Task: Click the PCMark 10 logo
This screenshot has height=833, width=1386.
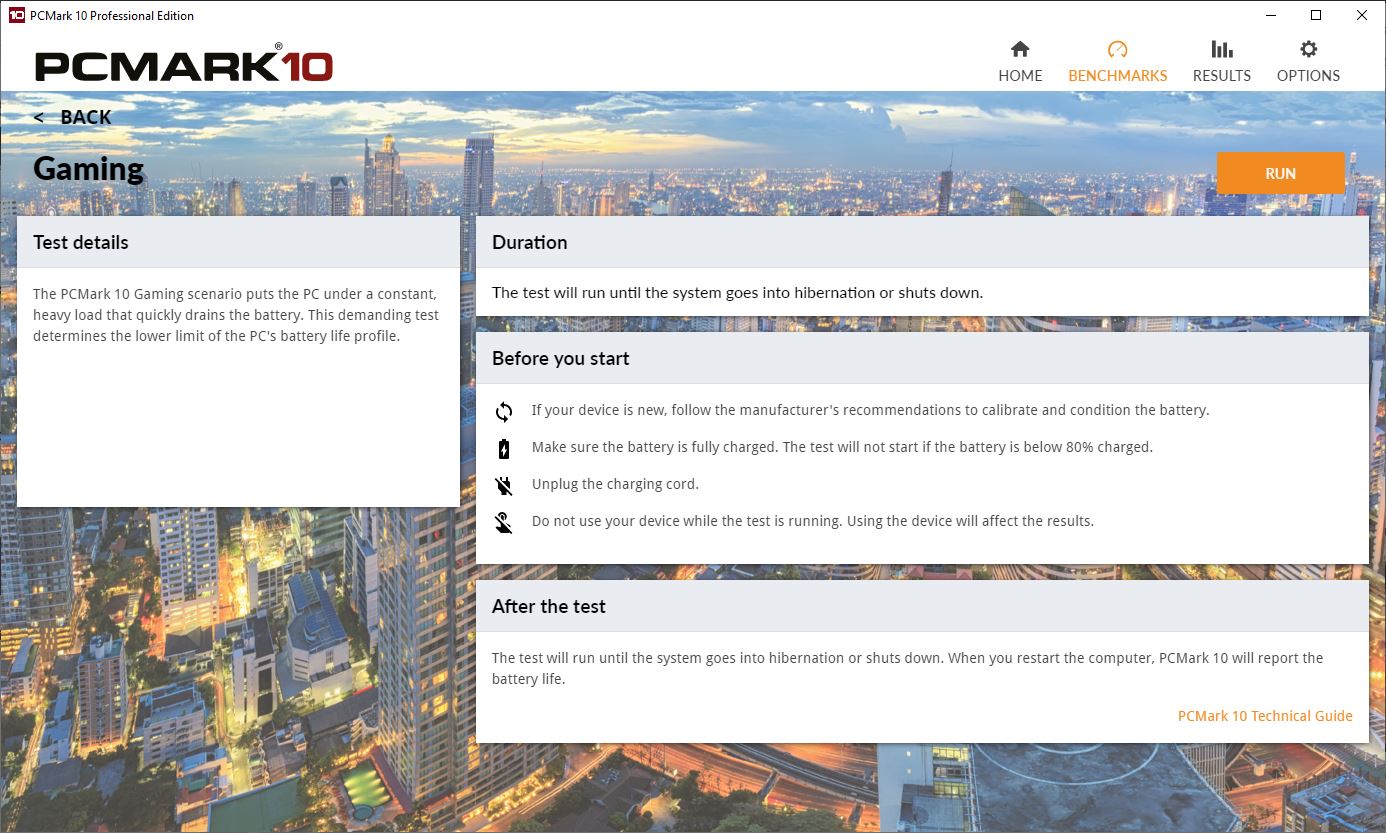Action: coord(184,64)
